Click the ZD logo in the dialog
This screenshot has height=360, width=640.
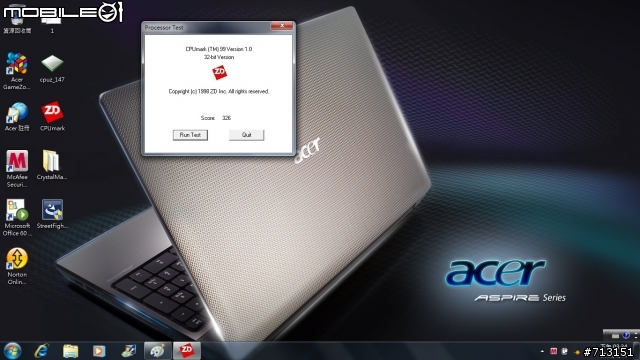tap(220, 72)
